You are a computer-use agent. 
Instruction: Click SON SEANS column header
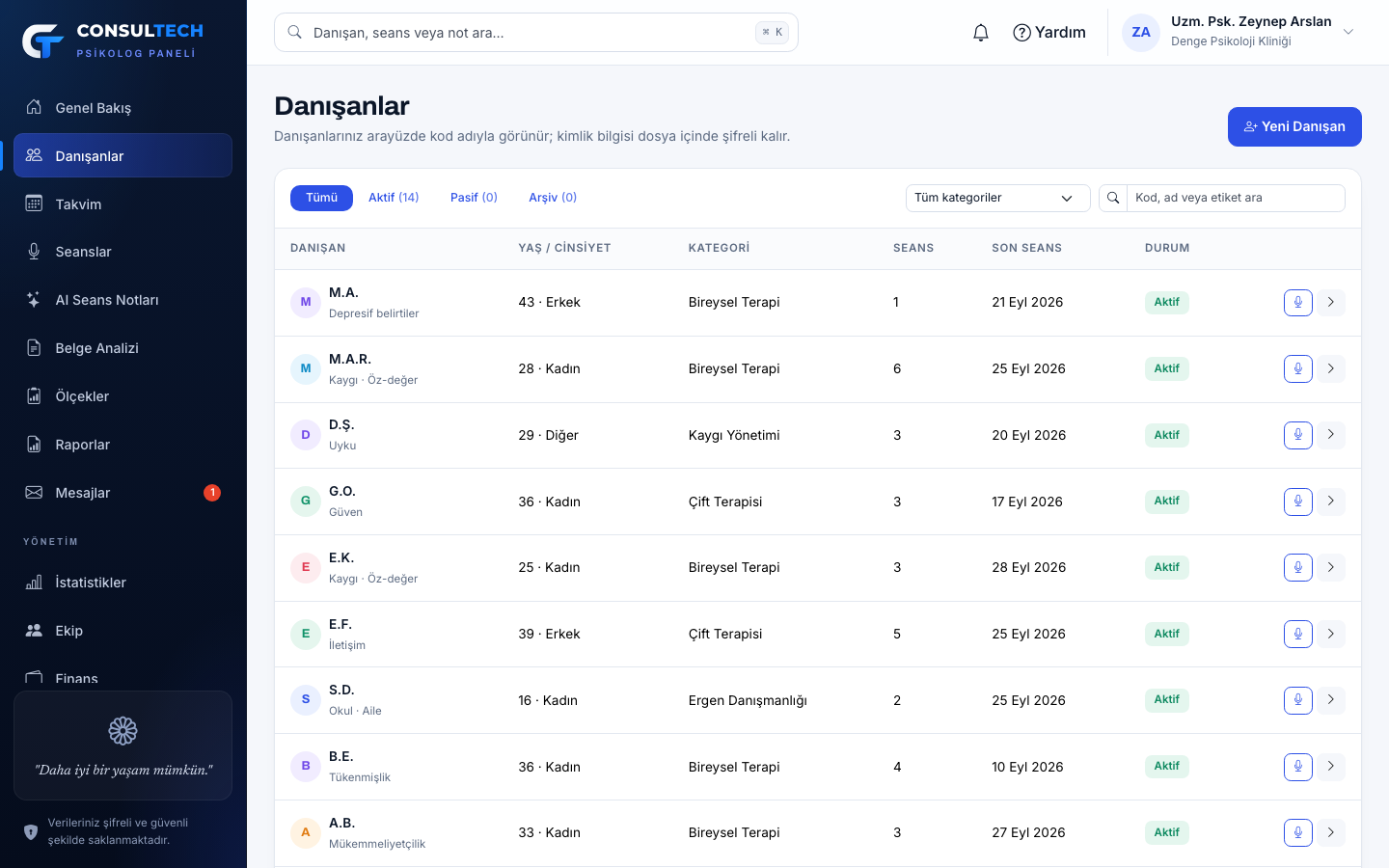point(1026,248)
